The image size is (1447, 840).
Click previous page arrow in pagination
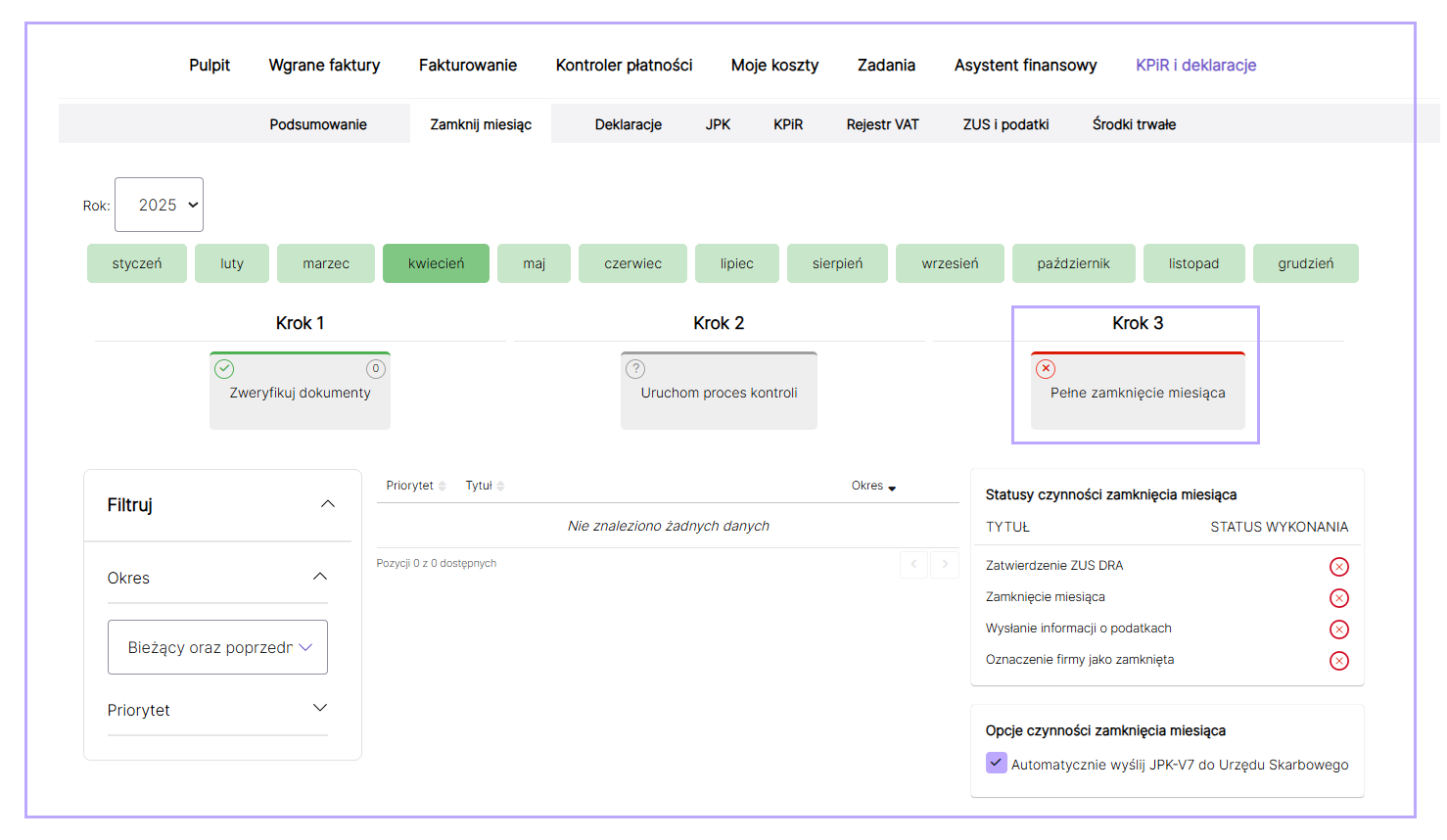pos(914,564)
